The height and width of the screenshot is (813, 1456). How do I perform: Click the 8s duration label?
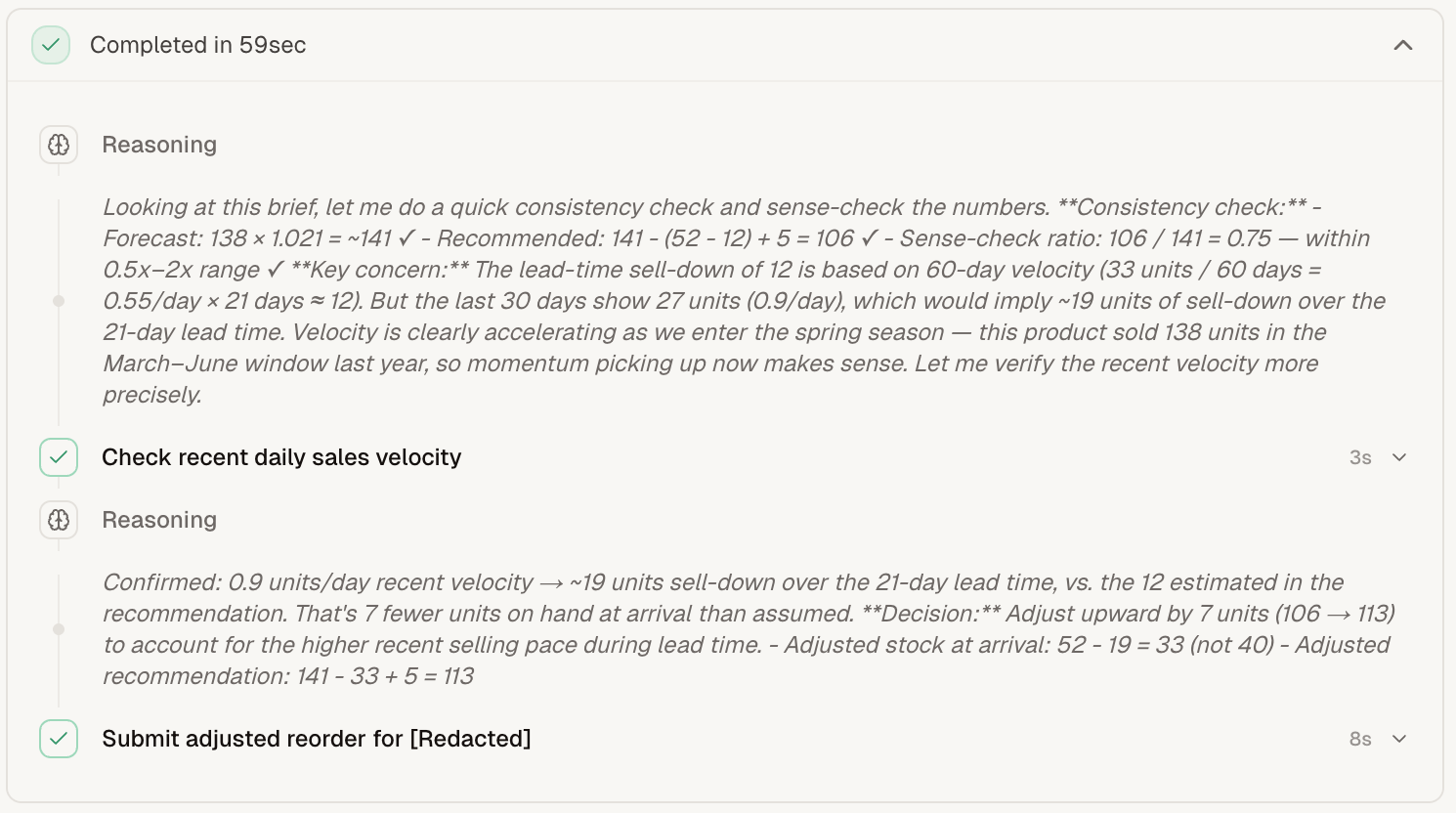point(1359,739)
